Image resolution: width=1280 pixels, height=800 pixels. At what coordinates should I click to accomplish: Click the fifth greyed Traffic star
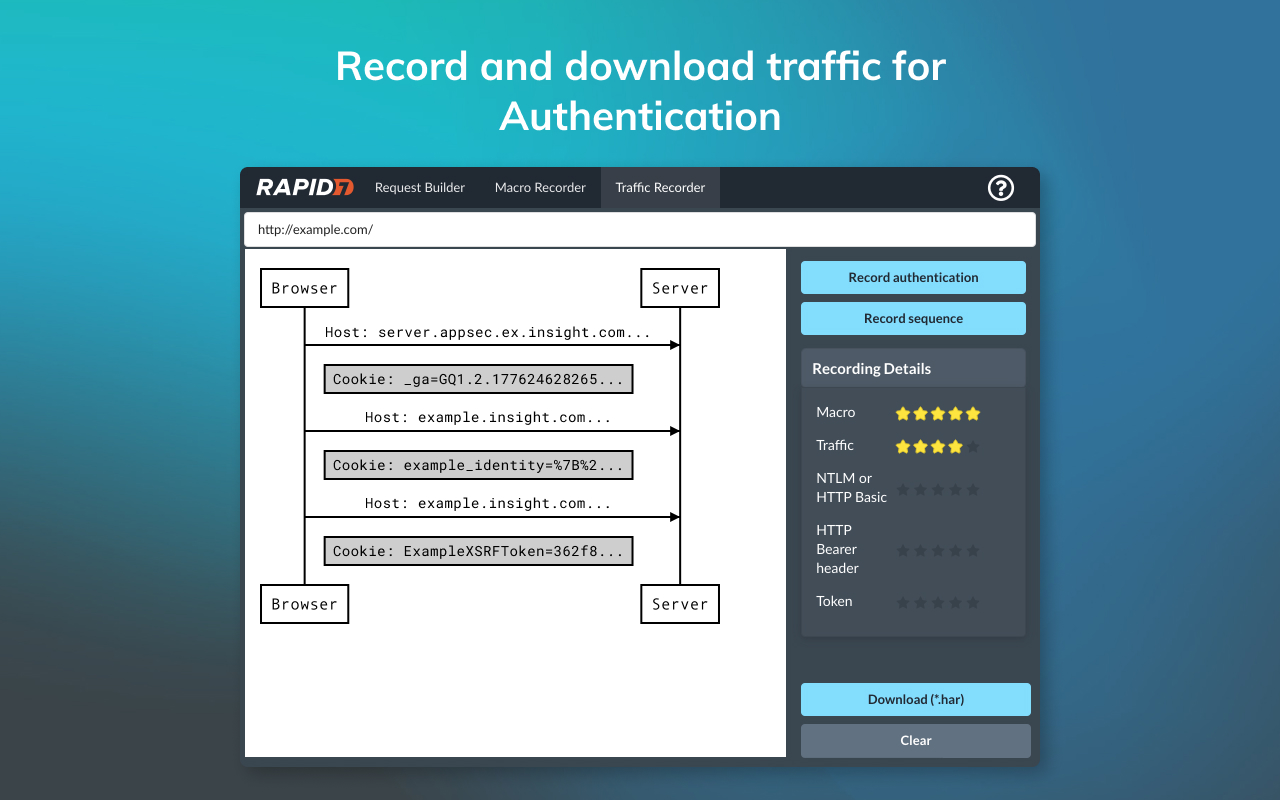pyautogui.click(x=972, y=447)
